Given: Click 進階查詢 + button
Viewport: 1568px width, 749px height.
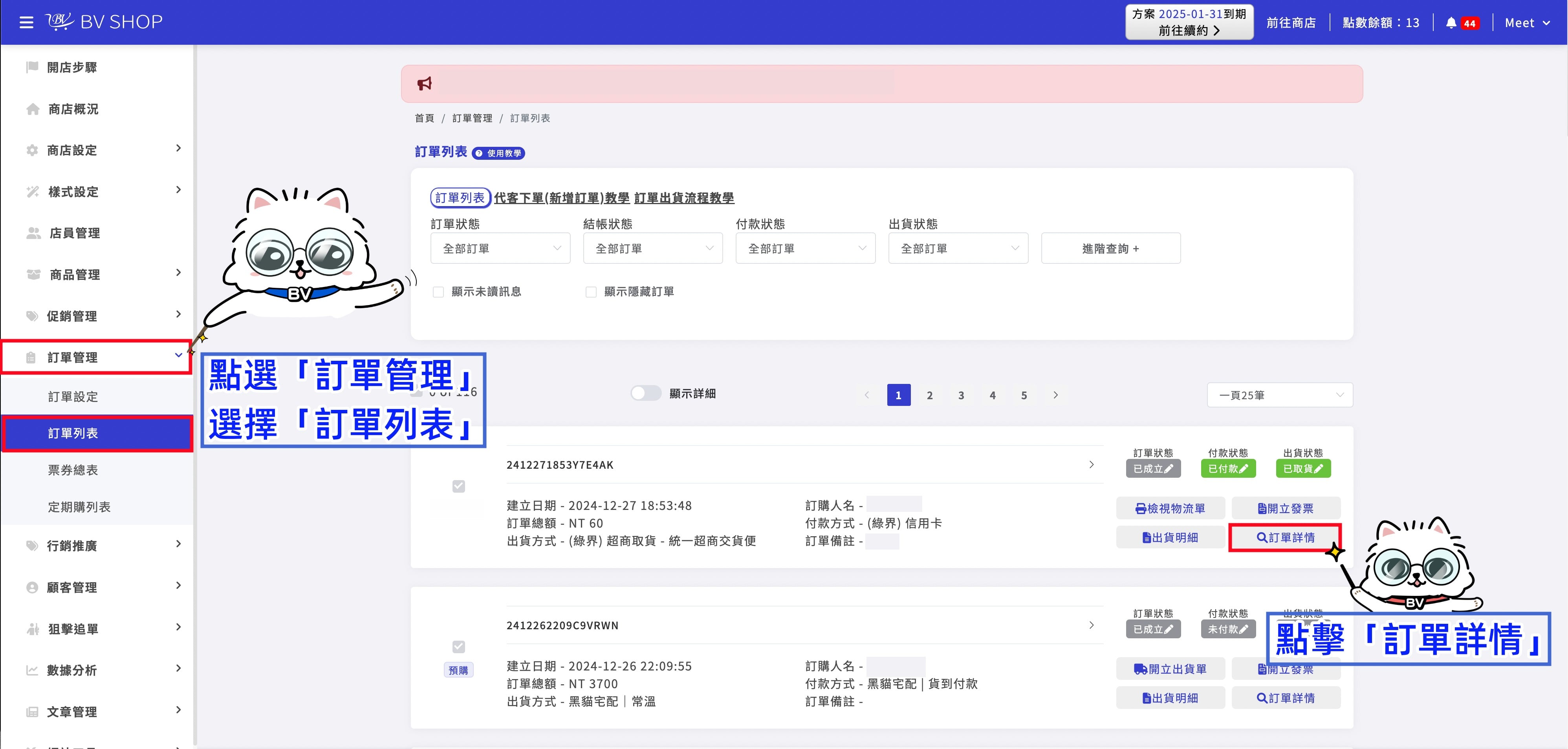Looking at the screenshot, I should (x=1110, y=248).
